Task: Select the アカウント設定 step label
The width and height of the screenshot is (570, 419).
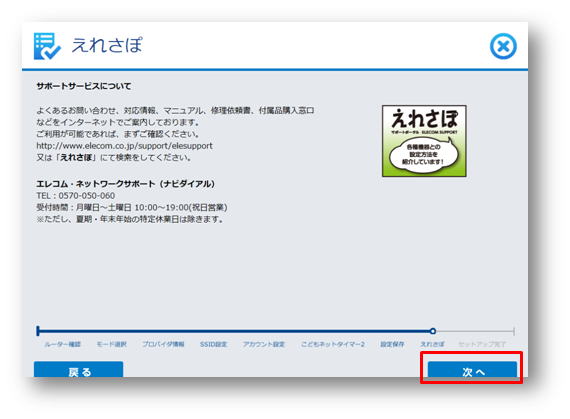Action: pyautogui.click(x=264, y=344)
